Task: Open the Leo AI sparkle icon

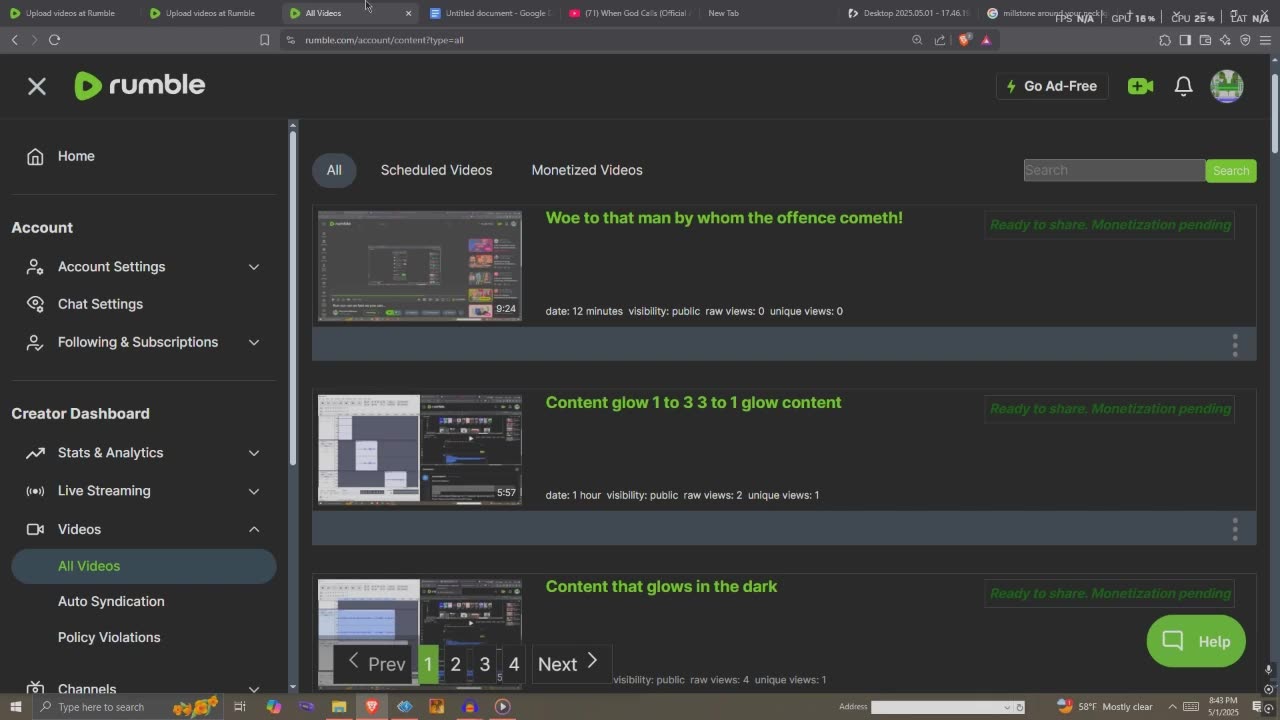Action: click(x=1225, y=40)
